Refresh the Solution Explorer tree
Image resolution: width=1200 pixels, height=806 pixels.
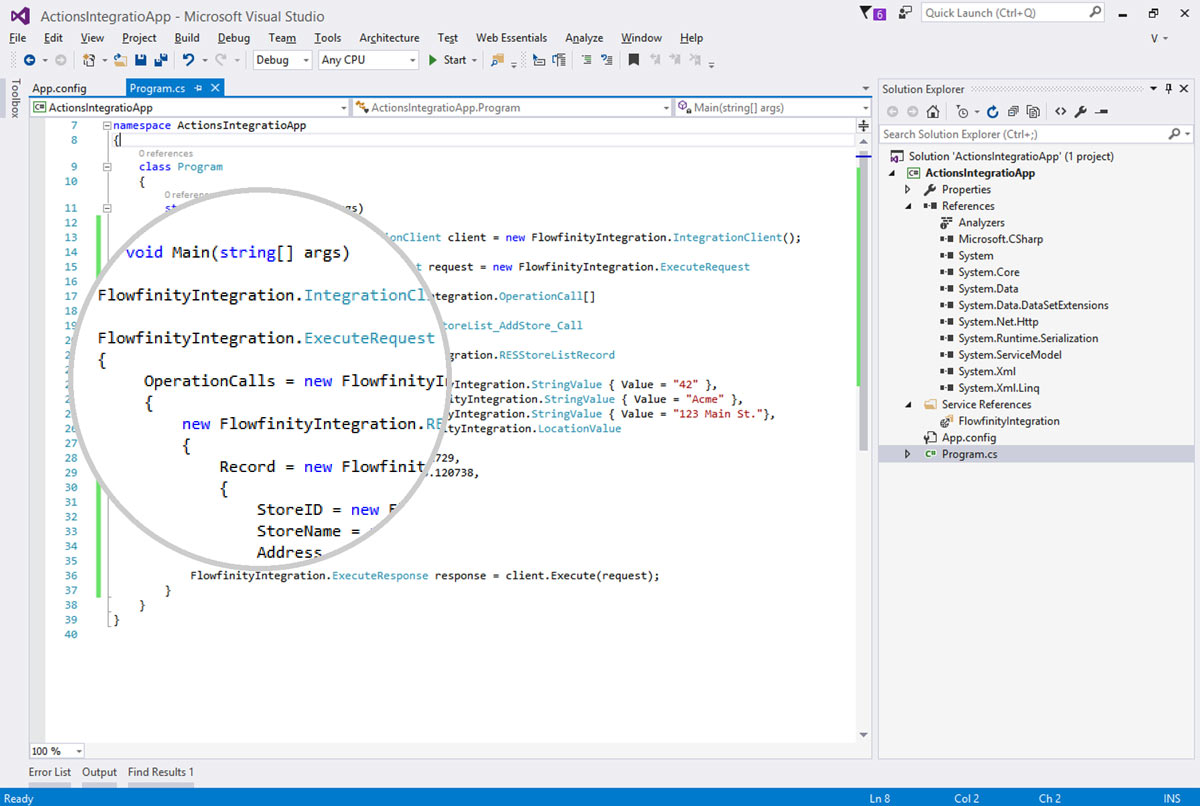click(x=992, y=112)
